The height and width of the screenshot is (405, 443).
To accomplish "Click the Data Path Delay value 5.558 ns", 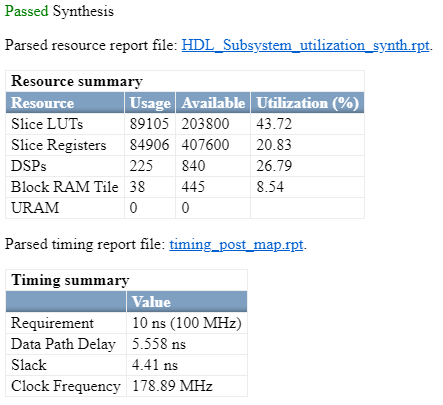I will [x=159, y=344].
